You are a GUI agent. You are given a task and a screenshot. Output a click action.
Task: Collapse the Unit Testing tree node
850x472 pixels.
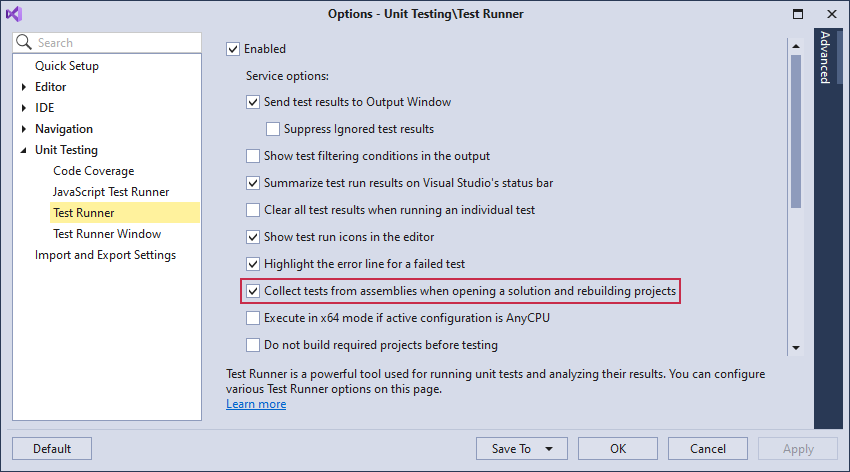[x=24, y=150]
